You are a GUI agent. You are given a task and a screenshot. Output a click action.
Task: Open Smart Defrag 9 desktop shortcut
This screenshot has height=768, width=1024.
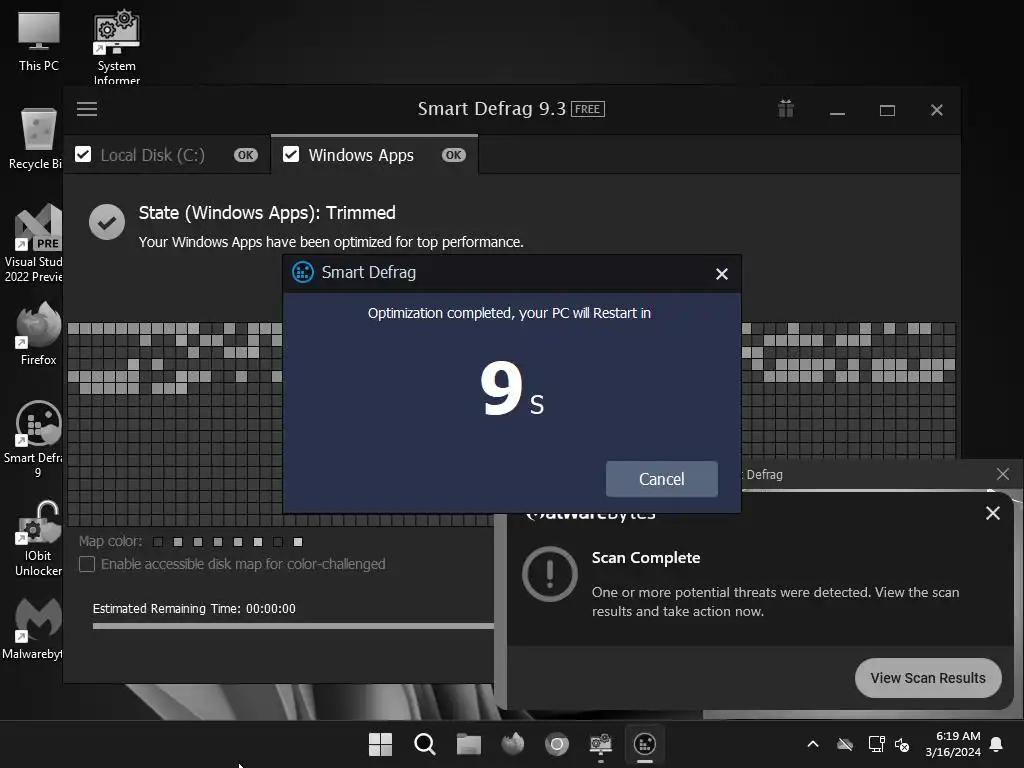pos(36,439)
